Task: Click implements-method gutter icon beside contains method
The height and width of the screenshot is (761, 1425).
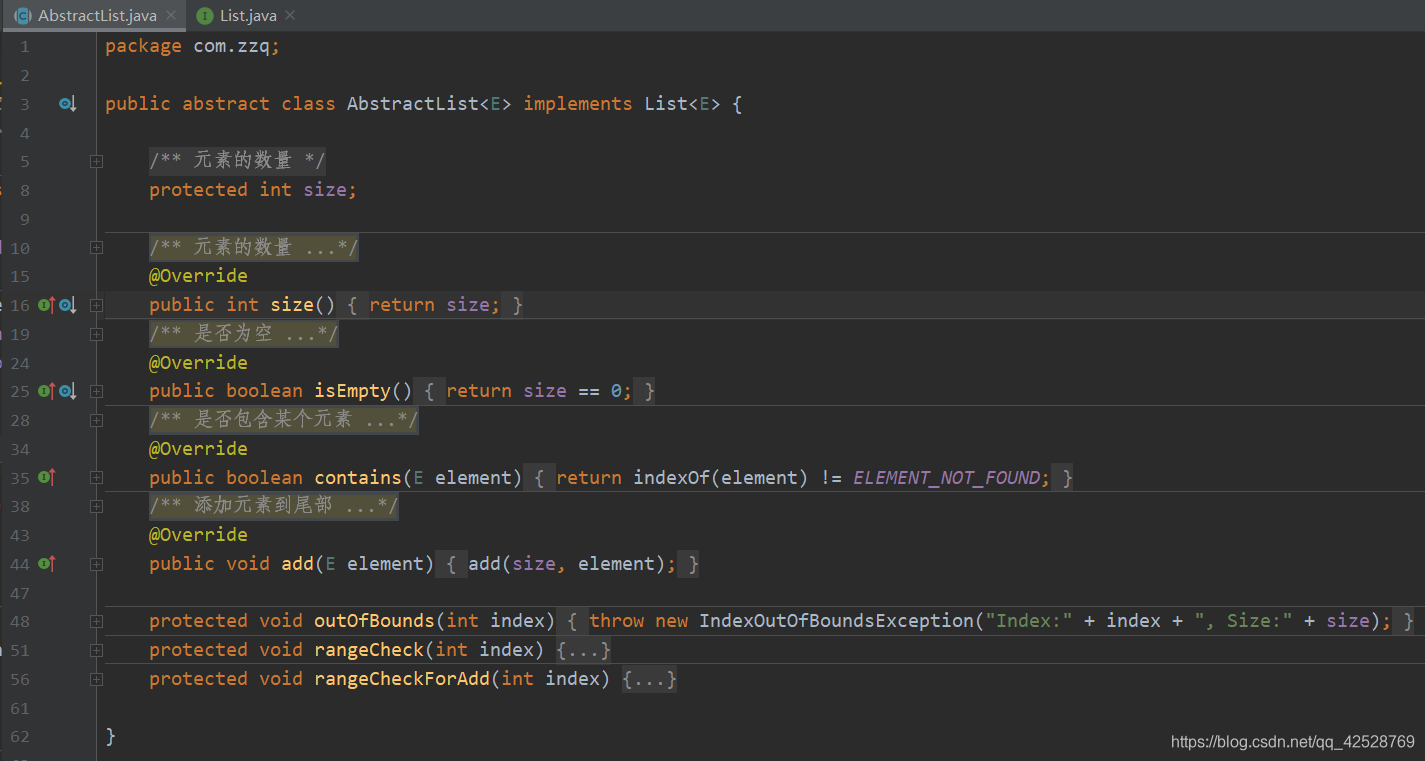Action: (46, 478)
